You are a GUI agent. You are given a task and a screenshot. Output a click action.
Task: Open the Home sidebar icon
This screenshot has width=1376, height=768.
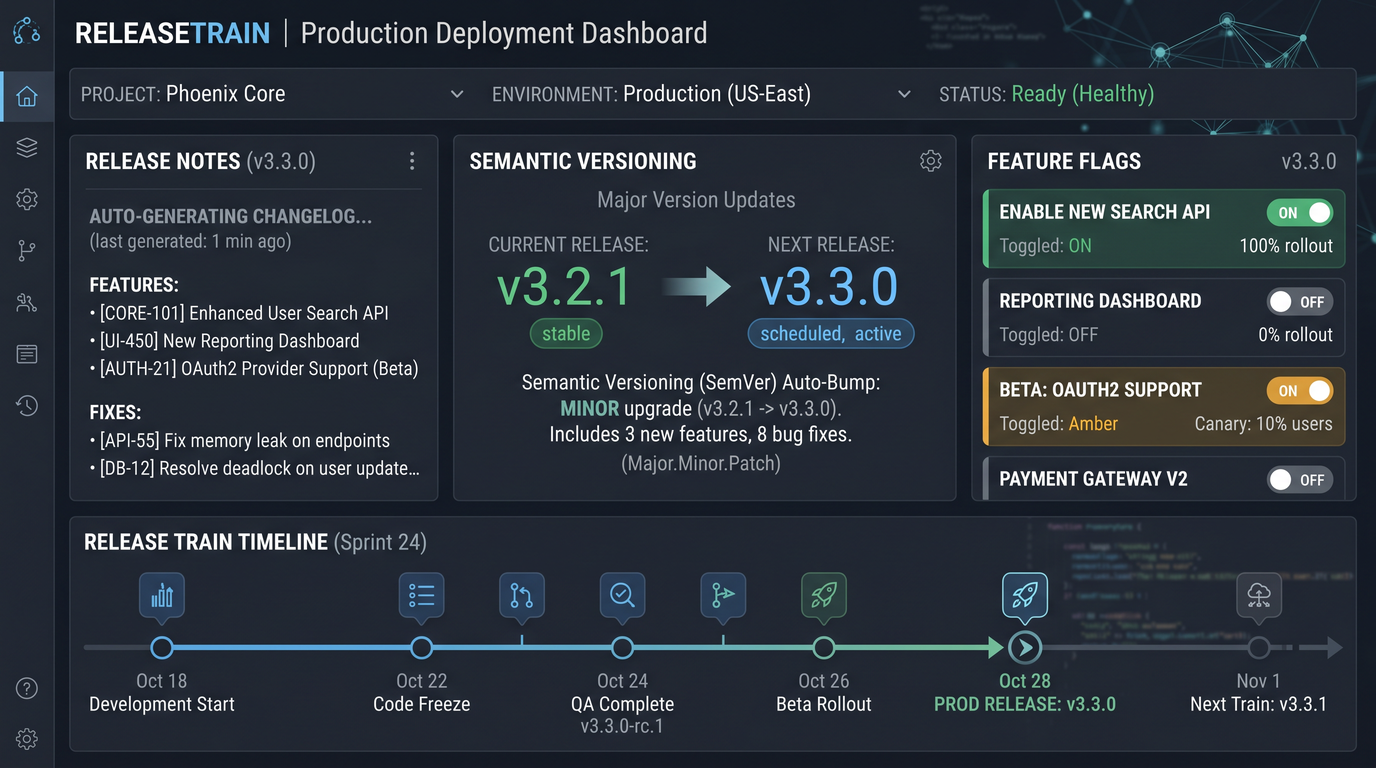[27, 96]
